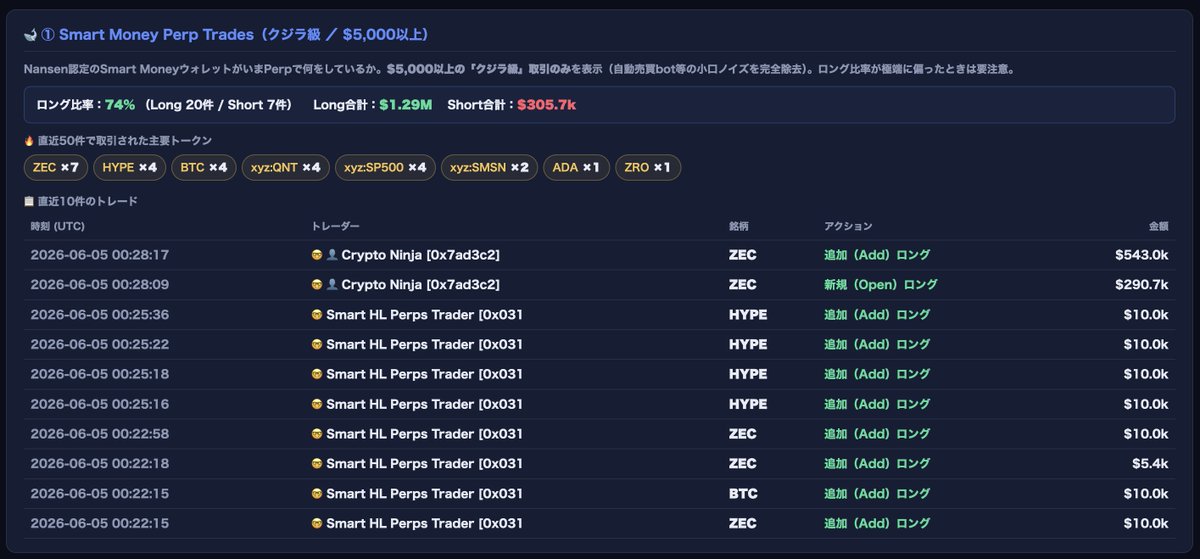Open Smart HL Perps Trader at 00:25:36
The height and width of the screenshot is (559, 1200).
click(424, 315)
